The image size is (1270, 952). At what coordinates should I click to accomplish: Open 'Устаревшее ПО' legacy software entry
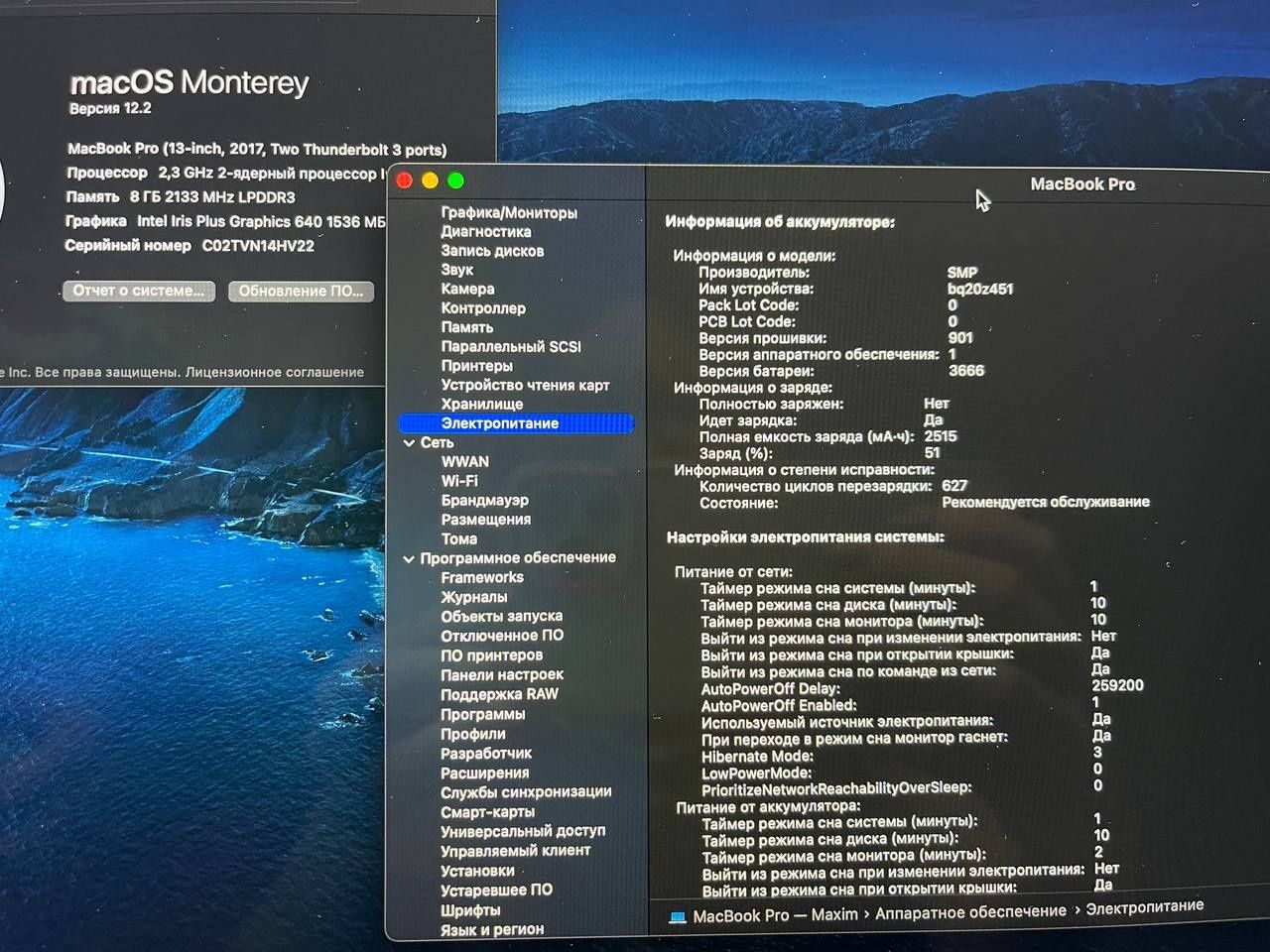click(x=497, y=891)
